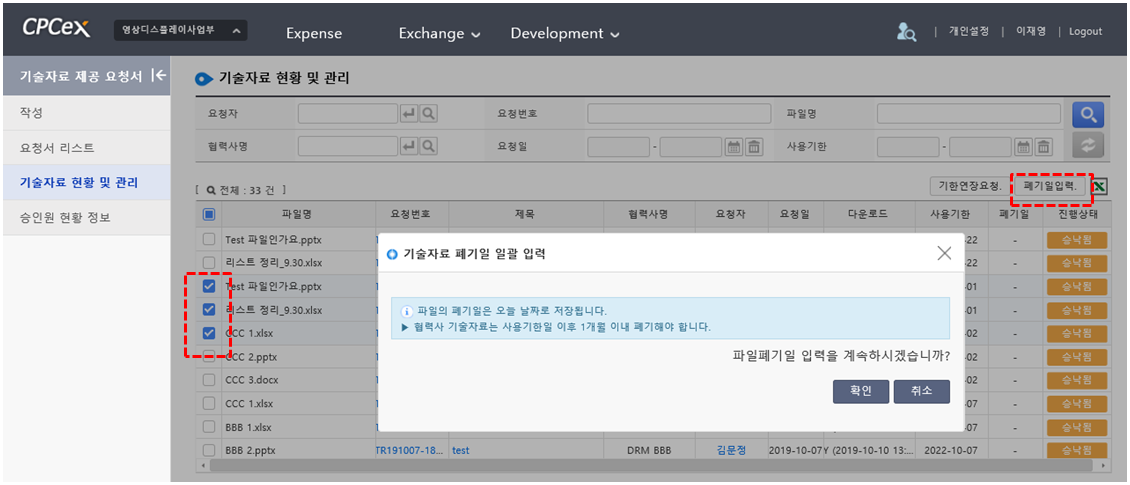The height and width of the screenshot is (485, 1130).
Task: Clear 사용기한 dates with trash icon
Action: coord(1044,147)
